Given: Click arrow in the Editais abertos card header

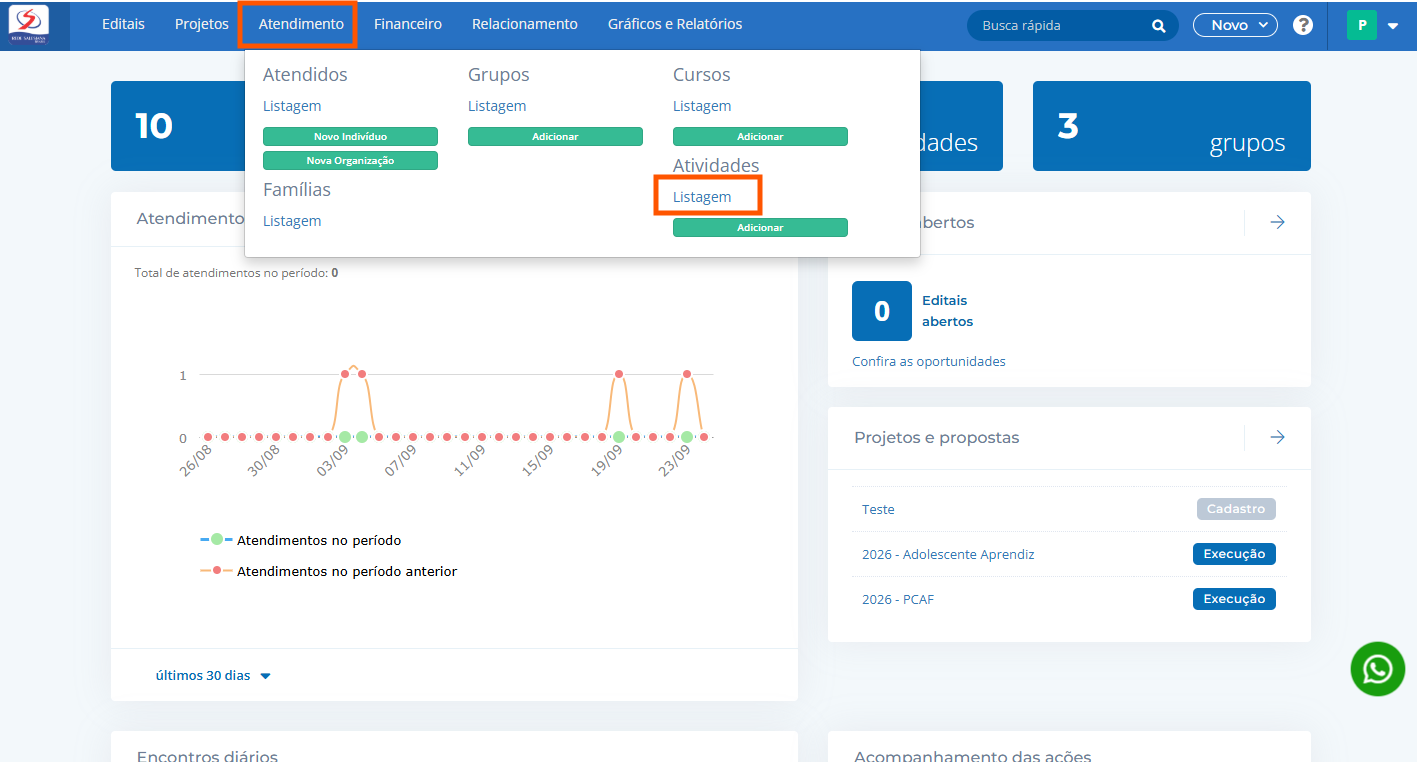Looking at the screenshot, I should (x=1277, y=222).
